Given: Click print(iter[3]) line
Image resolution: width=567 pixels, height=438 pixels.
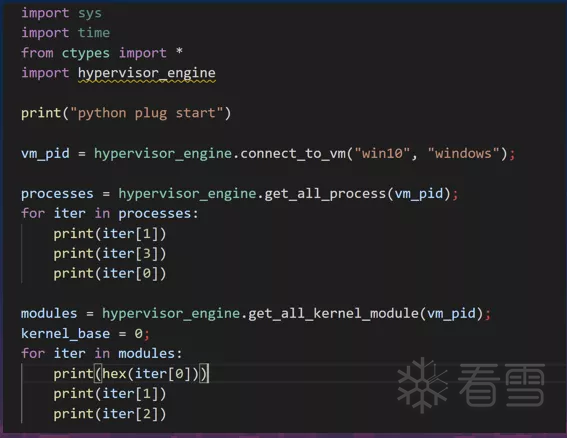Looking at the screenshot, I should click(x=110, y=254).
